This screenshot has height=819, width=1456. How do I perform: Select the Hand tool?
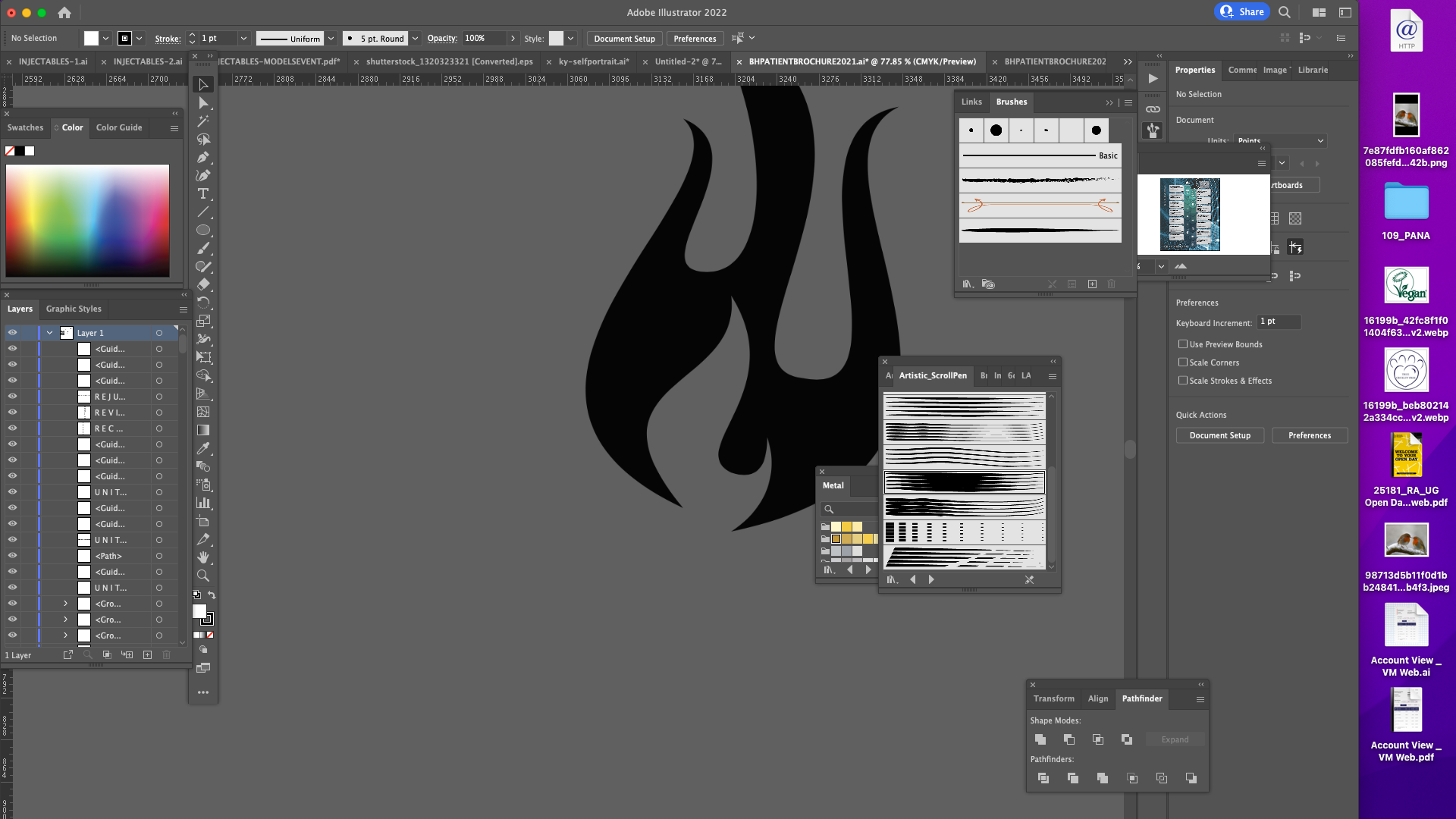tap(203, 557)
